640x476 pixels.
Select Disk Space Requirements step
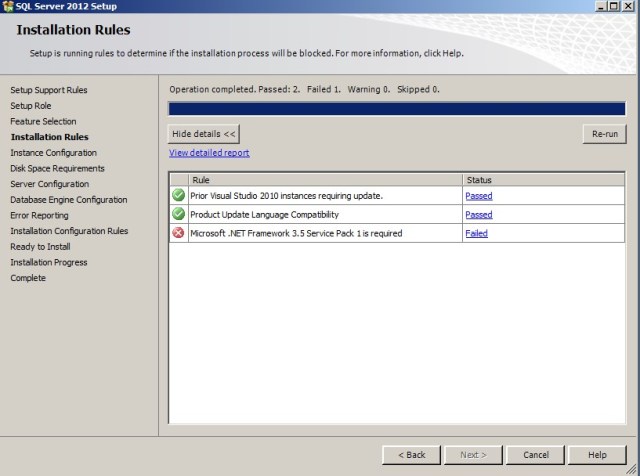coord(58,168)
